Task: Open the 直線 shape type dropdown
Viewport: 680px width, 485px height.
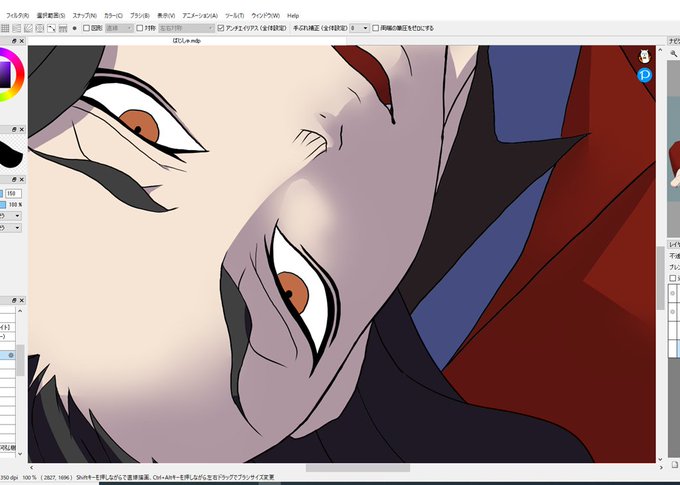Action: point(119,28)
